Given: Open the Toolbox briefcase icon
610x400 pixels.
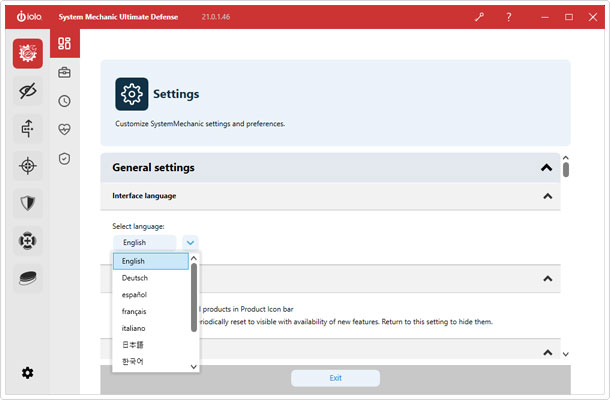Looking at the screenshot, I should pyautogui.click(x=65, y=72).
